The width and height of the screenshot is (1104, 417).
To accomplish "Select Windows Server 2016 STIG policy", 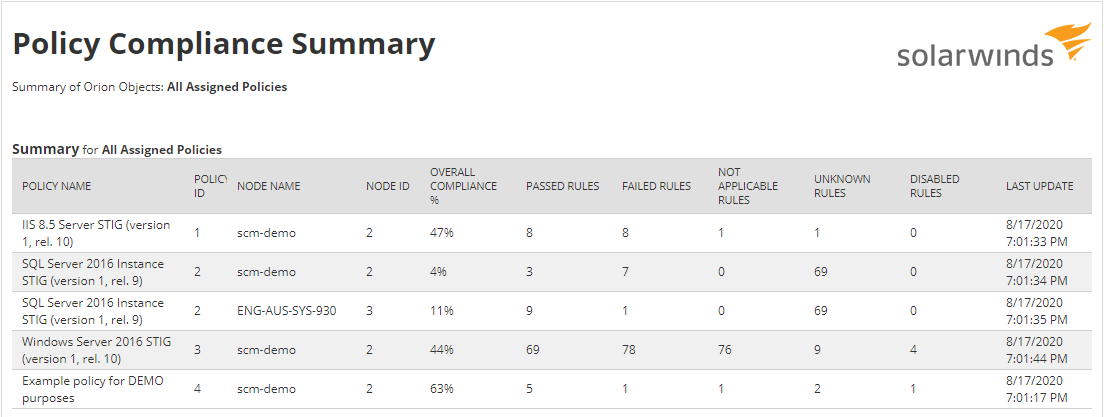I will 96,350.
